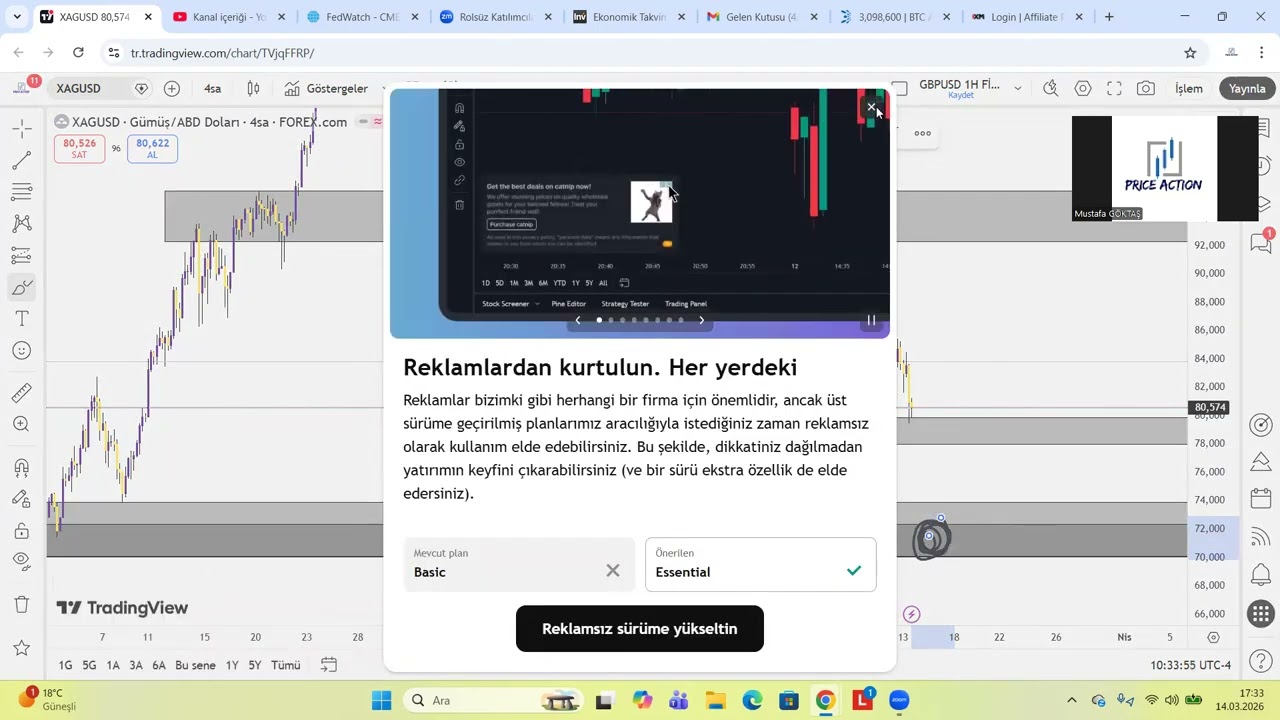The height and width of the screenshot is (720, 1280).
Task: Toggle magnet mode
Action: tap(22, 467)
